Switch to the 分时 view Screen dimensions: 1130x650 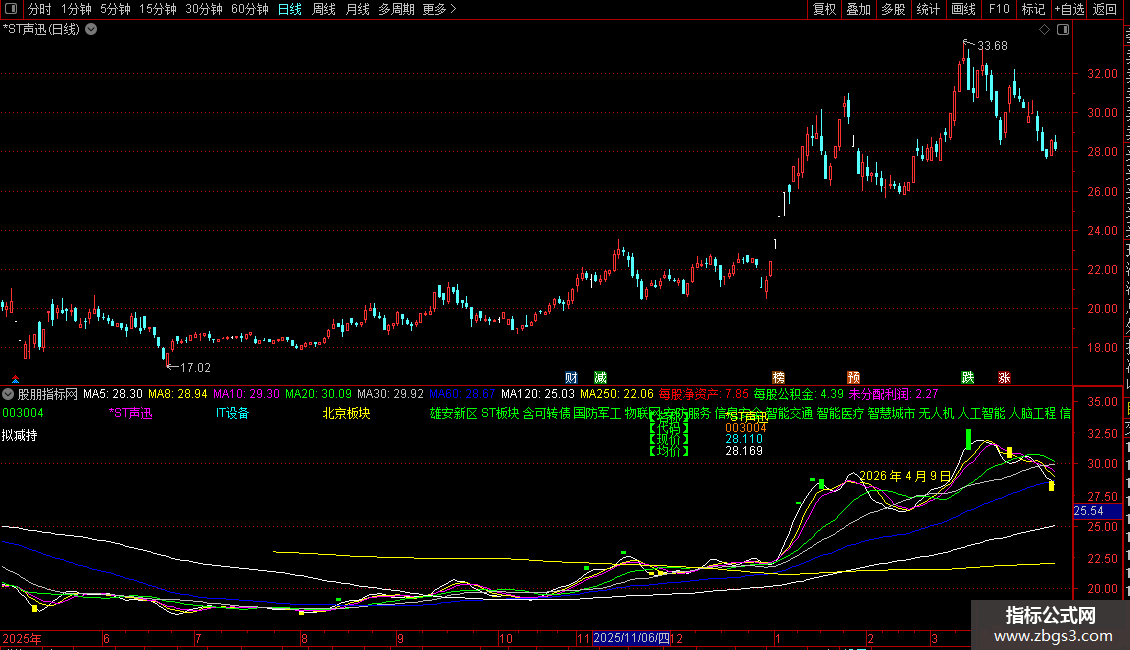click(x=40, y=9)
